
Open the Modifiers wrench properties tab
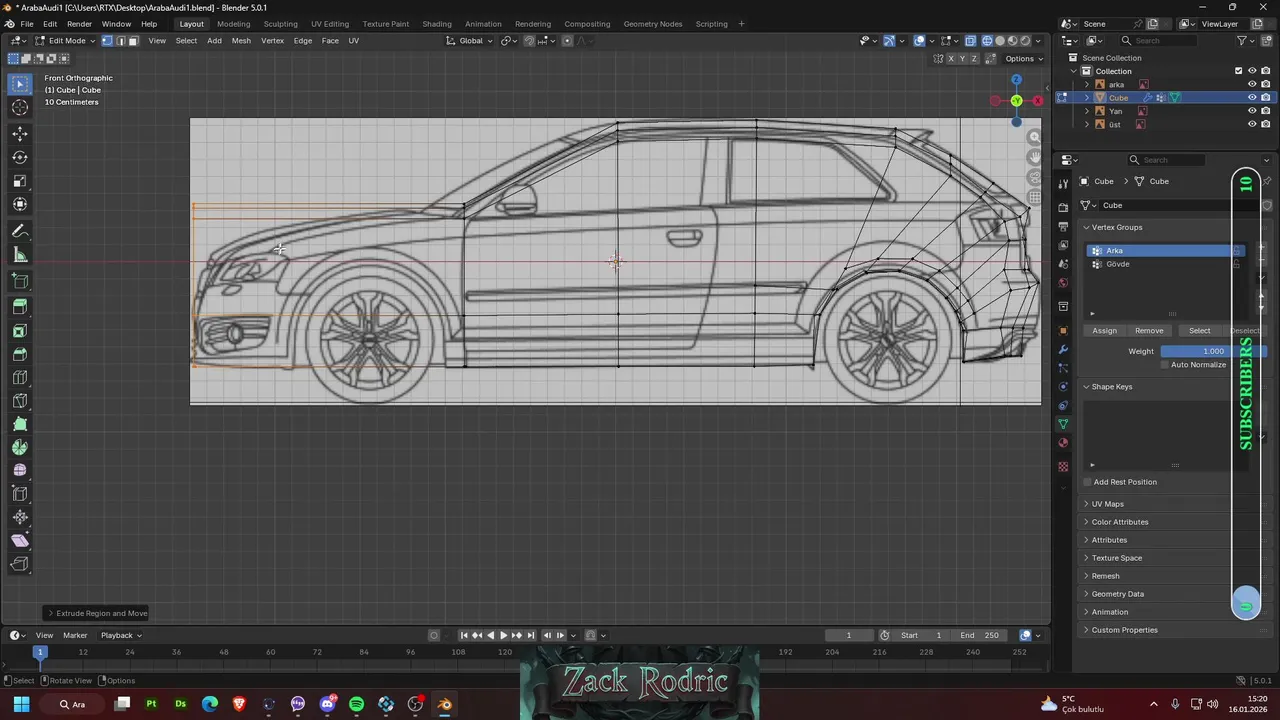coord(1063,350)
